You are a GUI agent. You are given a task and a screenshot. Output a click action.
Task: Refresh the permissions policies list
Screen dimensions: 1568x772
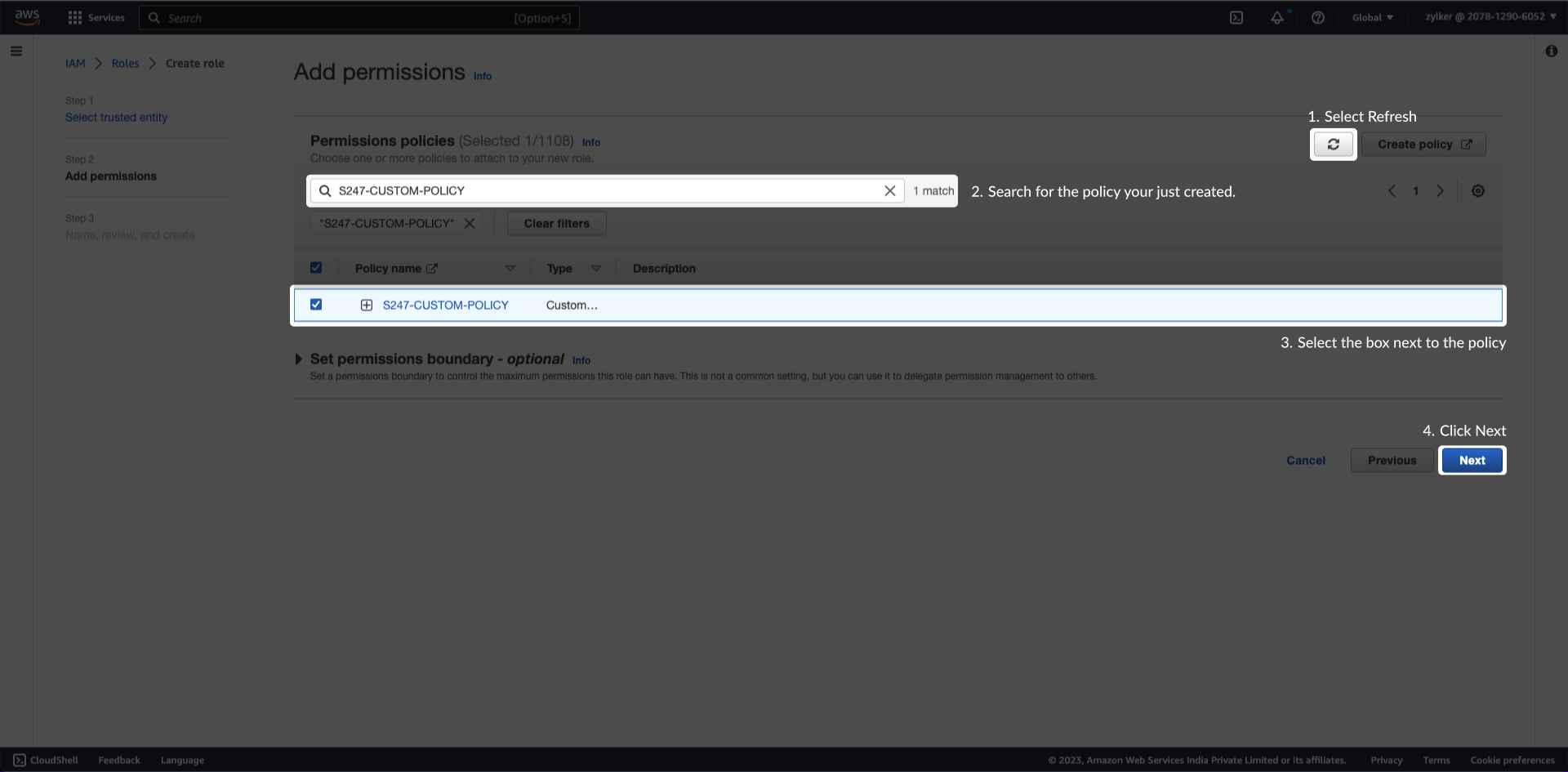1334,145
